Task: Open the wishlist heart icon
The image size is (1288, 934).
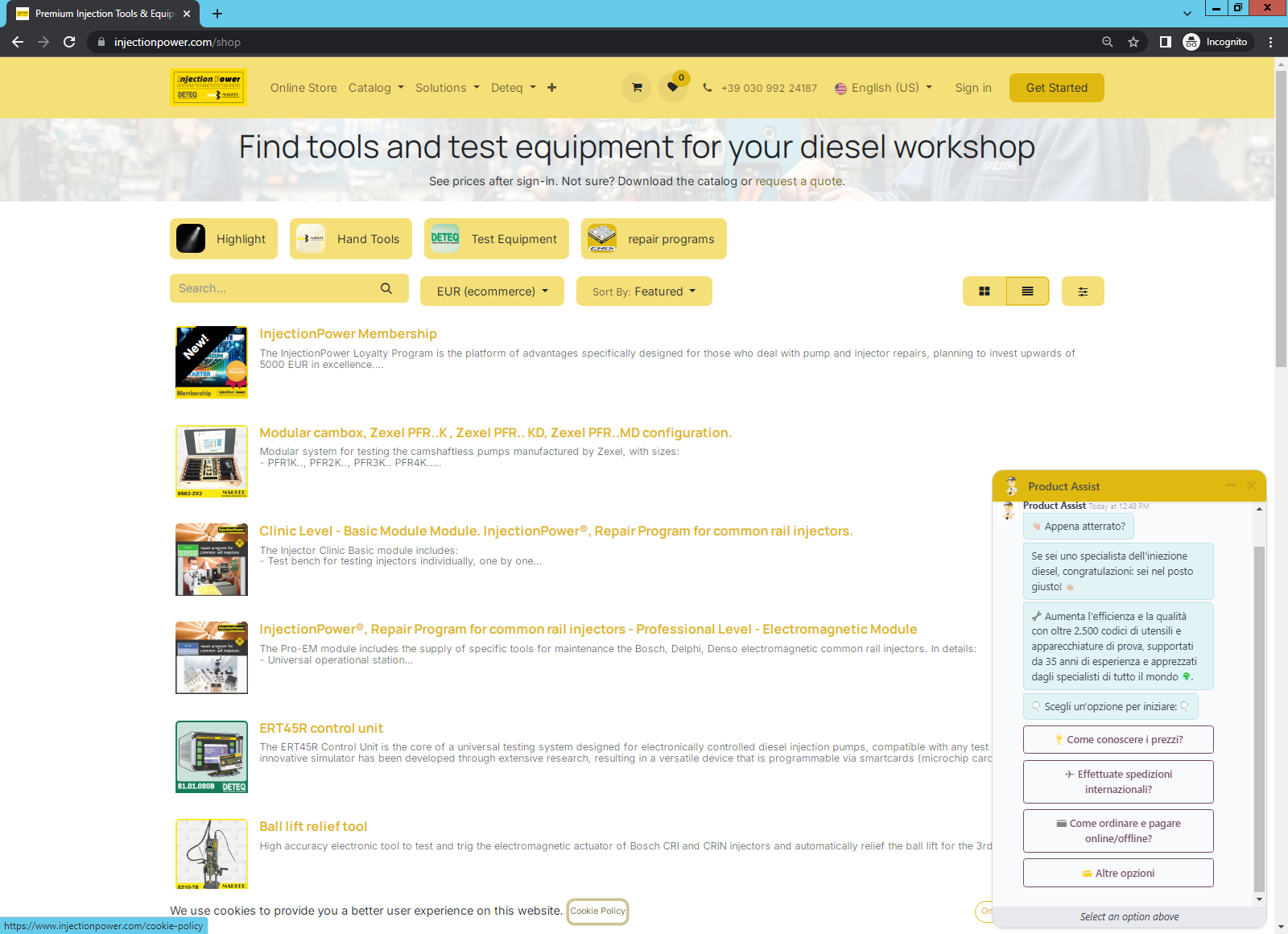Action: (x=672, y=88)
